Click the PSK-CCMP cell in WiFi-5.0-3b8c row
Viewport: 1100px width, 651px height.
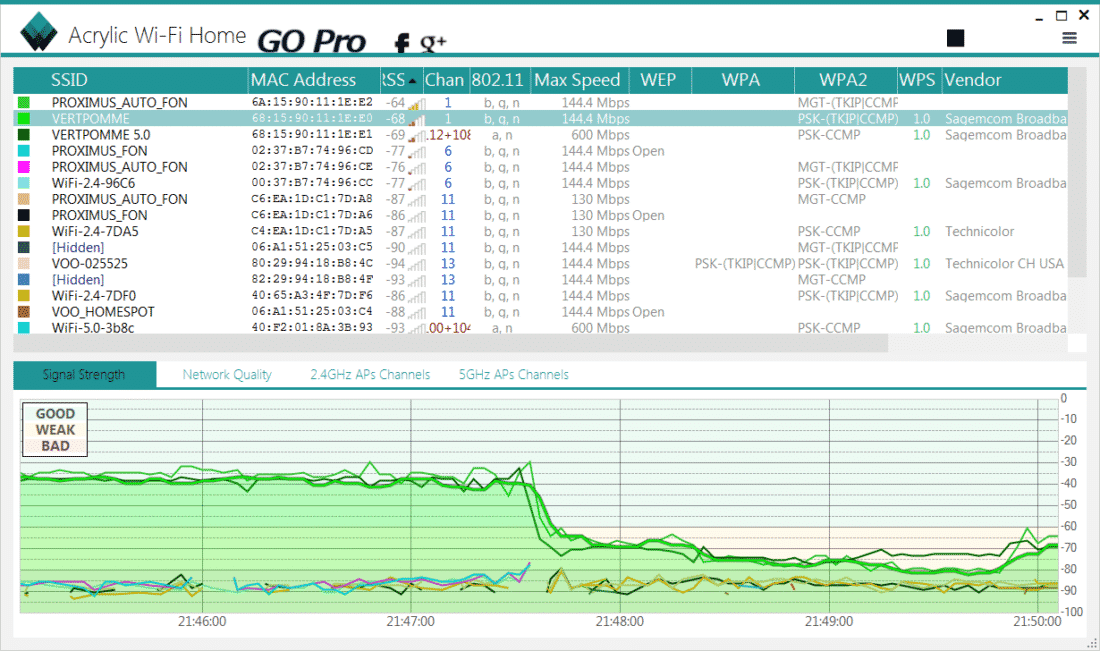tap(829, 328)
